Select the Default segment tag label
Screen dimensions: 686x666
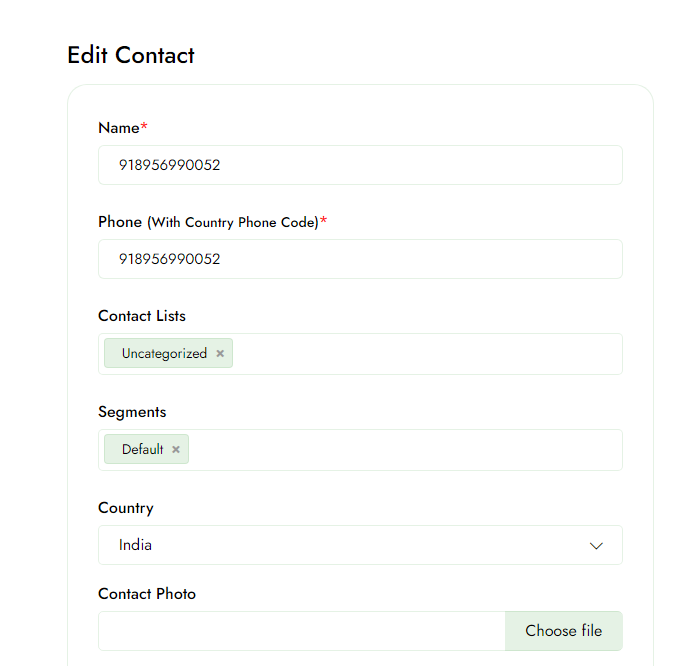tap(142, 450)
